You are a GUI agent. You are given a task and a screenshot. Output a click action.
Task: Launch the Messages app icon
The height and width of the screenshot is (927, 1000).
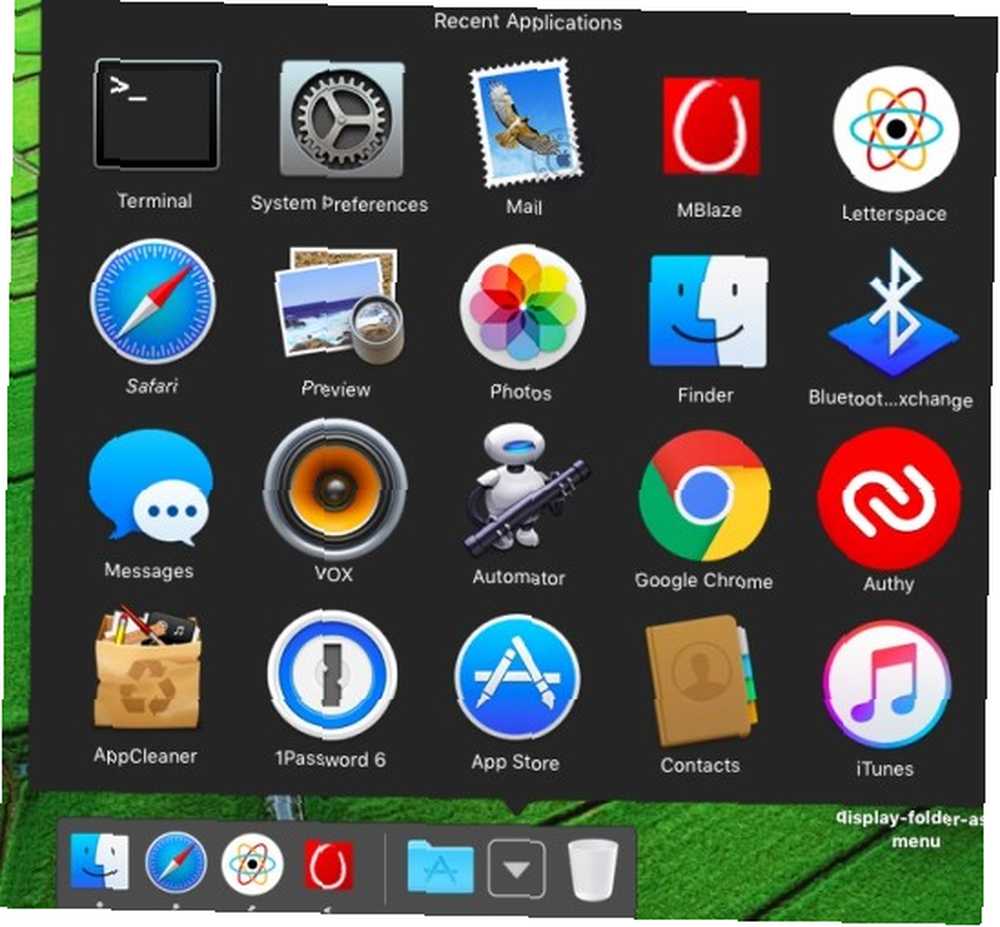[x=150, y=487]
